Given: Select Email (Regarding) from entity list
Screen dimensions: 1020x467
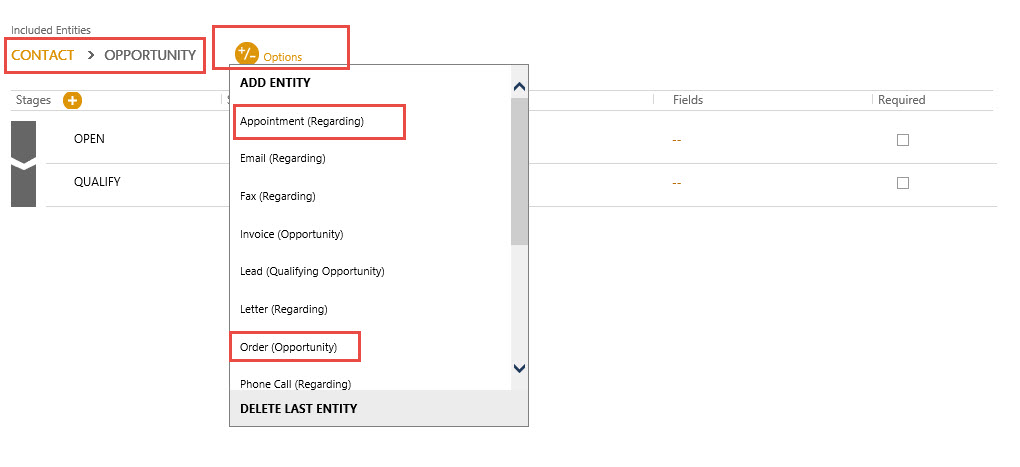Looking at the screenshot, I should 283,158.
